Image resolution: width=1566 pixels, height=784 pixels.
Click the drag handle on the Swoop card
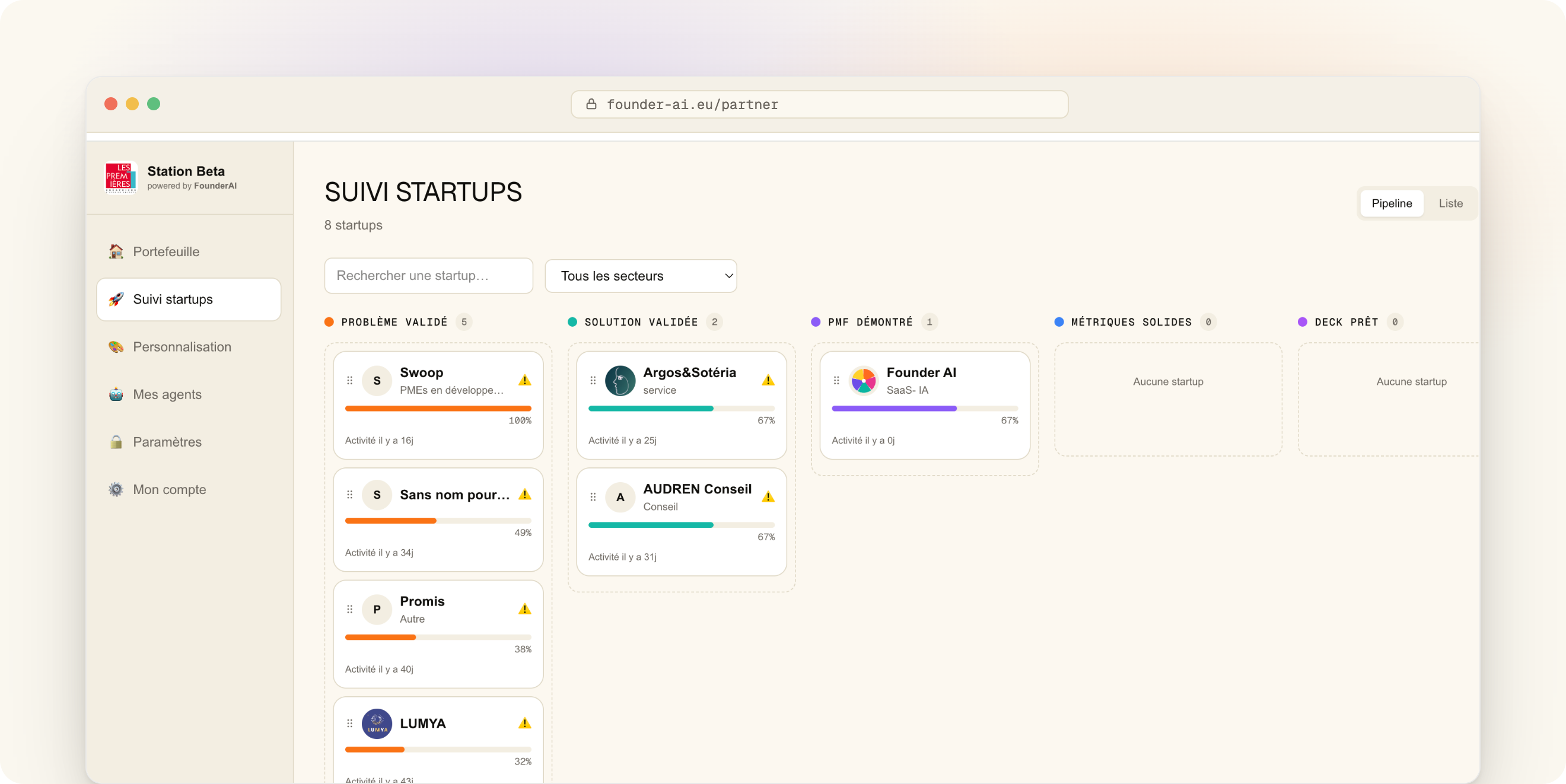pos(349,381)
